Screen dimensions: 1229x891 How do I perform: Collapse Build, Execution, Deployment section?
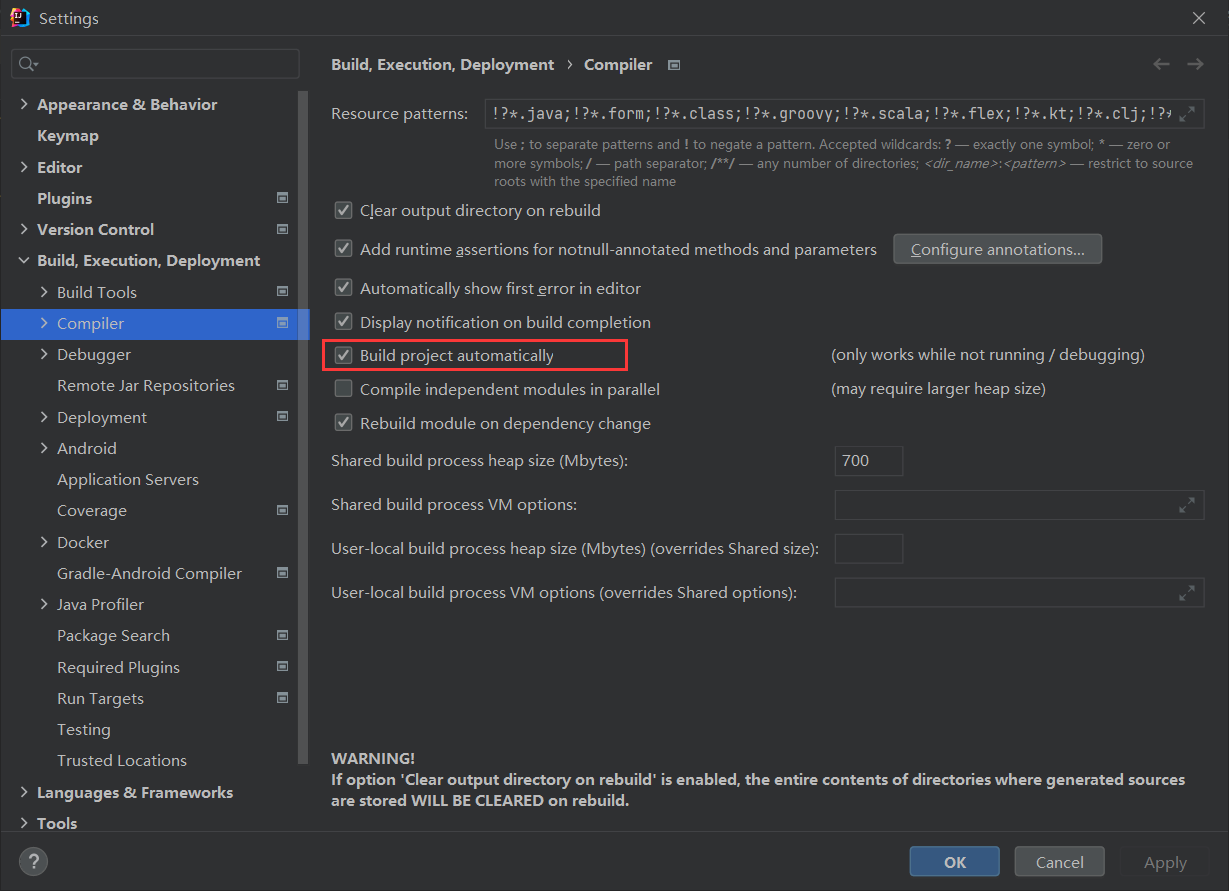pos(24,261)
